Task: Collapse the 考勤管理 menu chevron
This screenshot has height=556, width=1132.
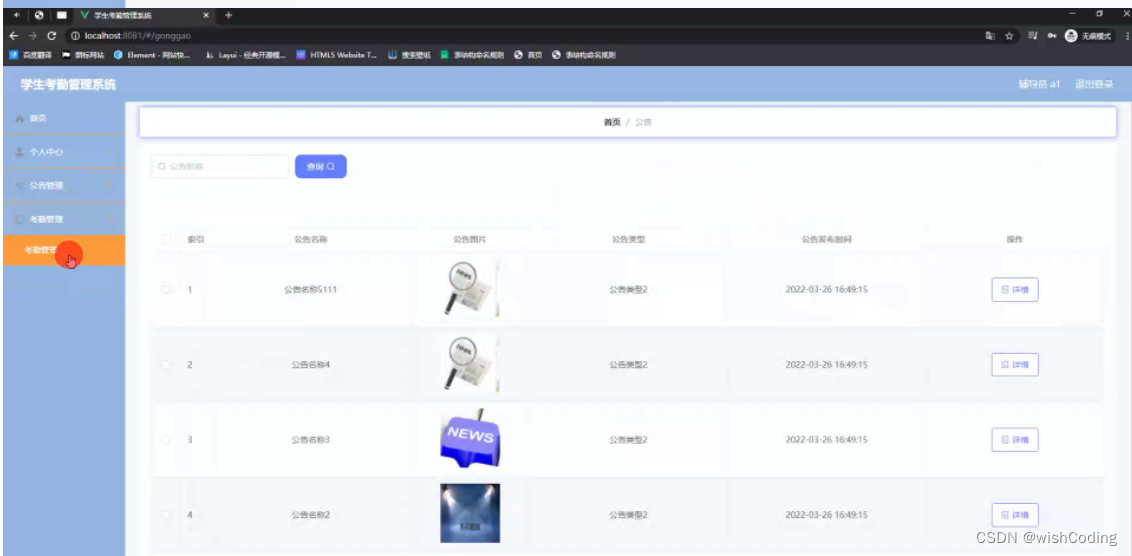Action: point(111,219)
